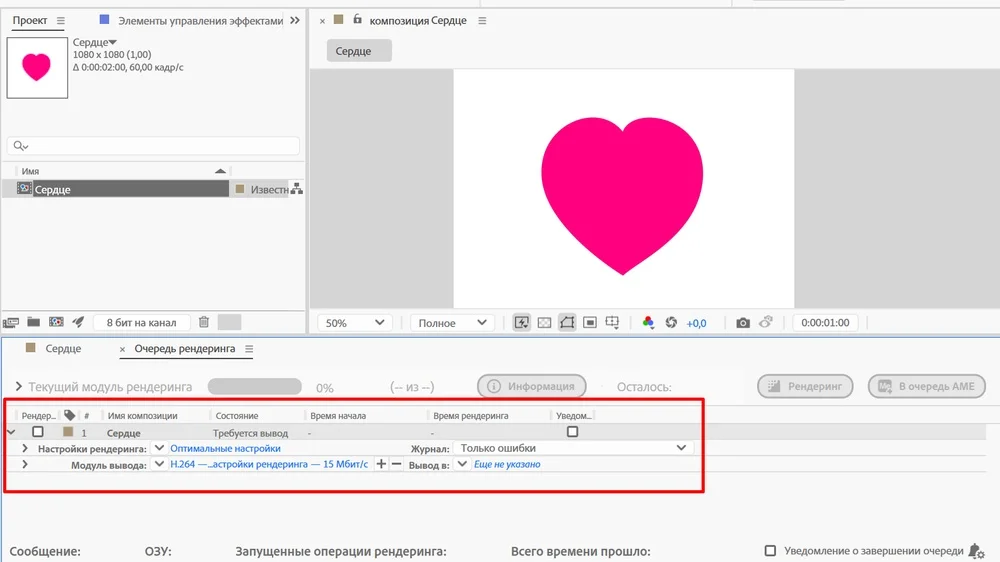Click the project search input field
The width and height of the screenshot is (1000, 562).
click(x=153, y=145)
